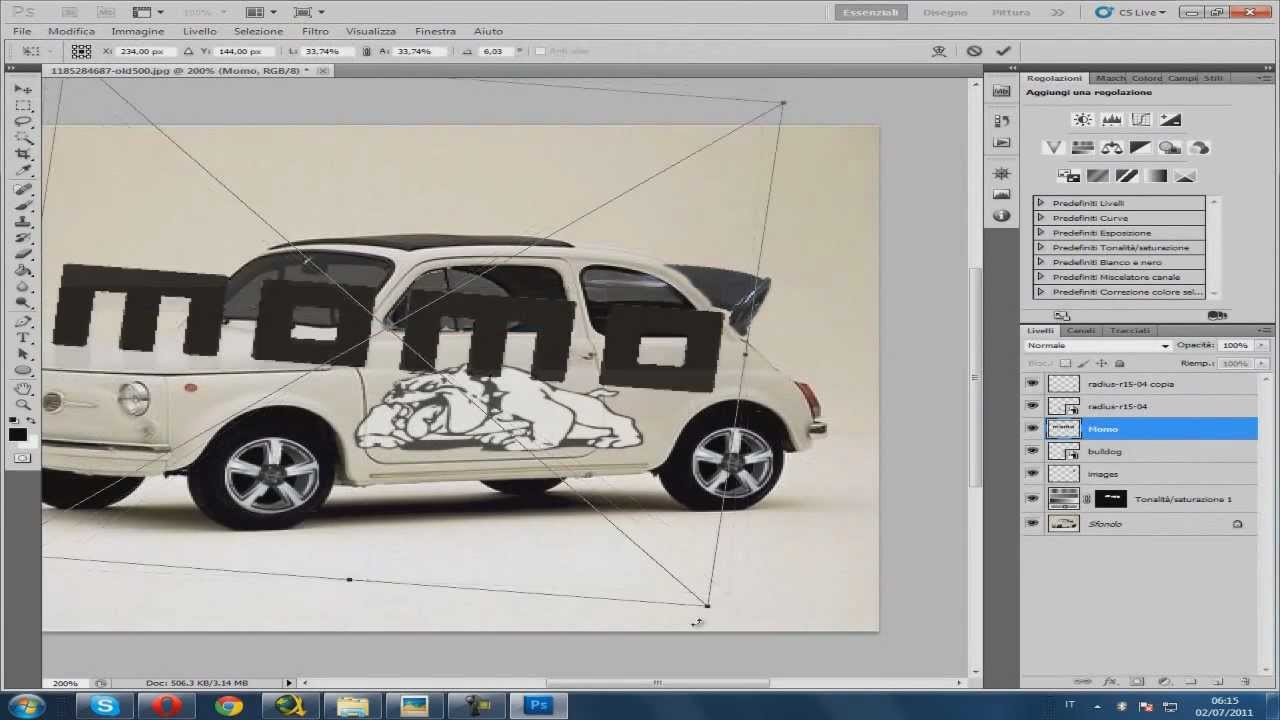Image resolution: width=1280 pixels, height=720 pixels.
Task: Select the Paint Bucket tool
Action: pos(22,270)
